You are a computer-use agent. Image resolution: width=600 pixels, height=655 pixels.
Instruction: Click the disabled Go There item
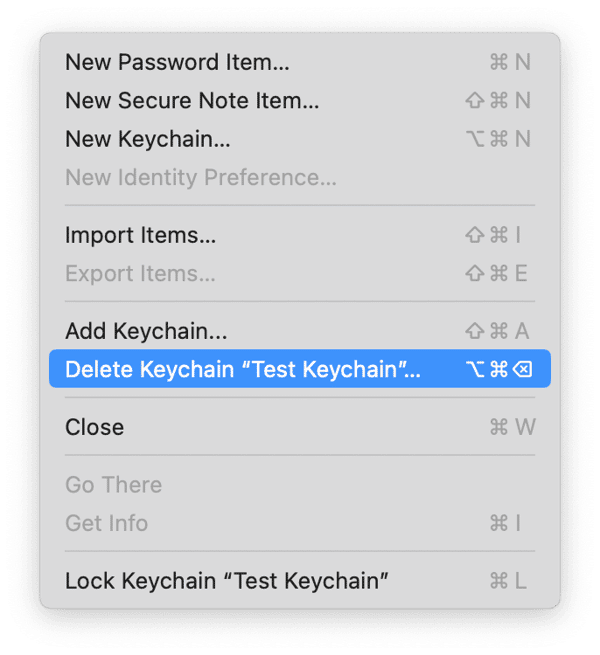(113, 485)
